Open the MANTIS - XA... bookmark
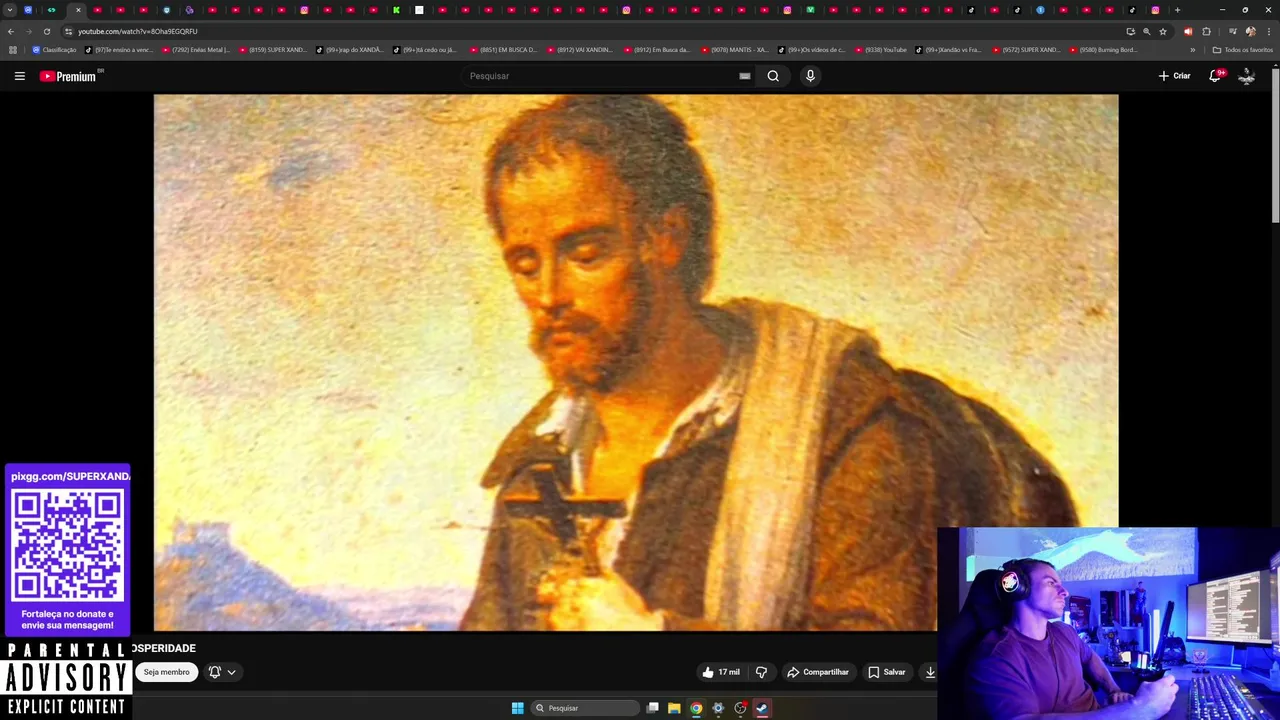The width and height of the screenshot is (1280, 720). click(734, 50)
